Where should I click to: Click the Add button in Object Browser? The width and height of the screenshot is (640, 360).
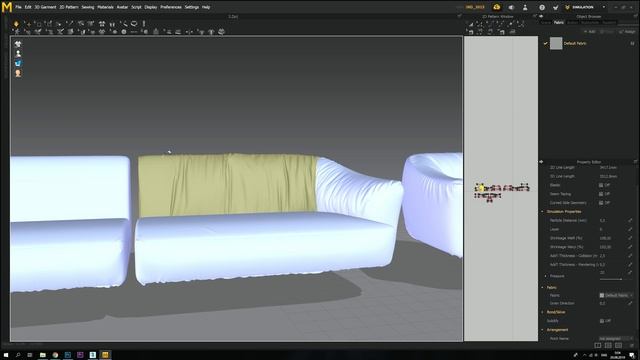[x=590, y=31]
